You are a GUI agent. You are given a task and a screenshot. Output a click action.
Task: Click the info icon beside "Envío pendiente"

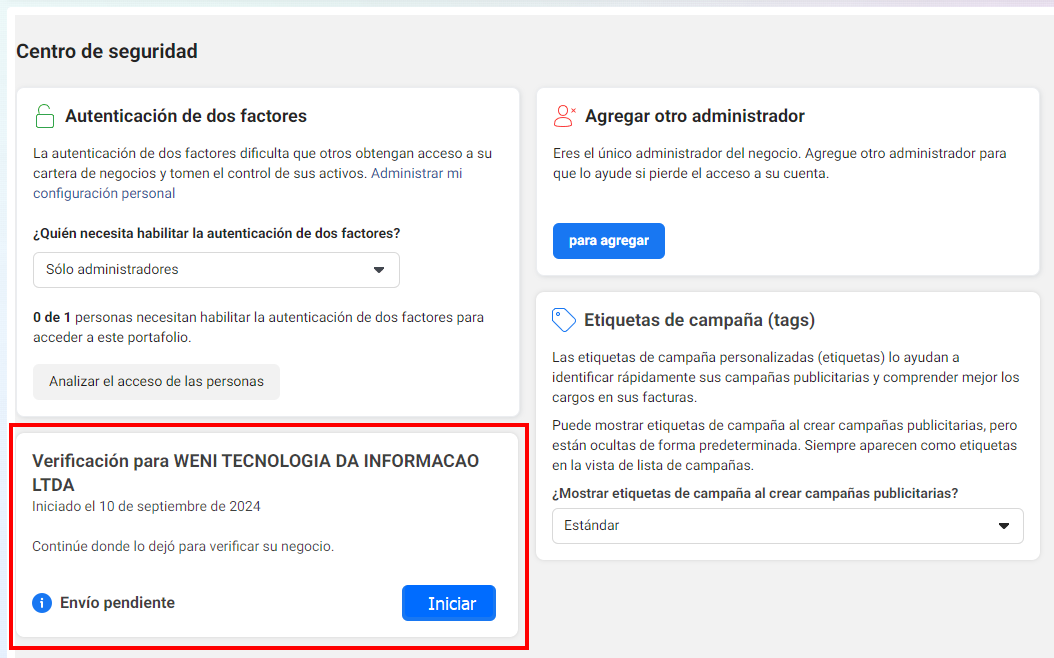pyautogui.click(x=41, y=602)
